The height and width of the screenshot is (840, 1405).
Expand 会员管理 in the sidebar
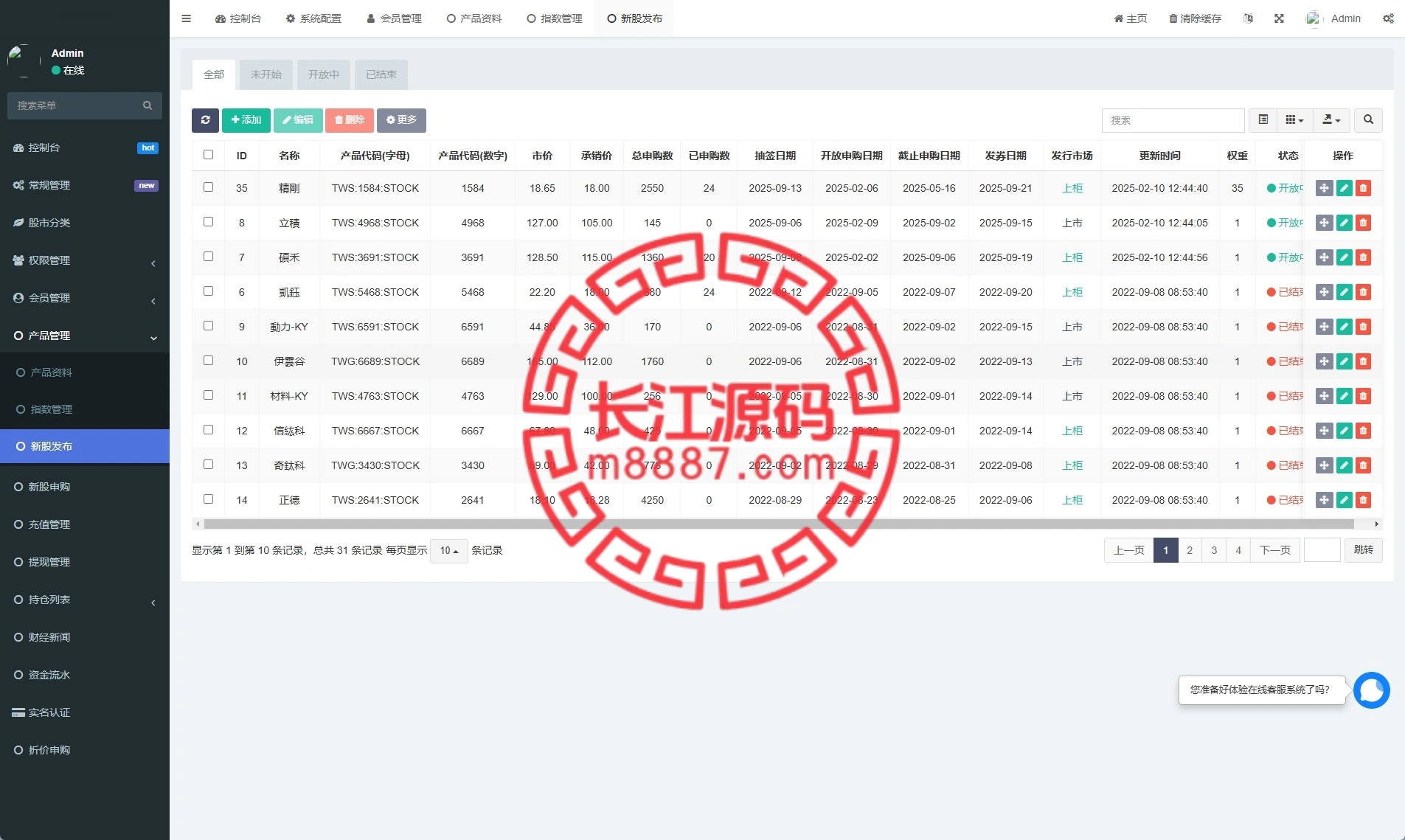click(85, 298)
